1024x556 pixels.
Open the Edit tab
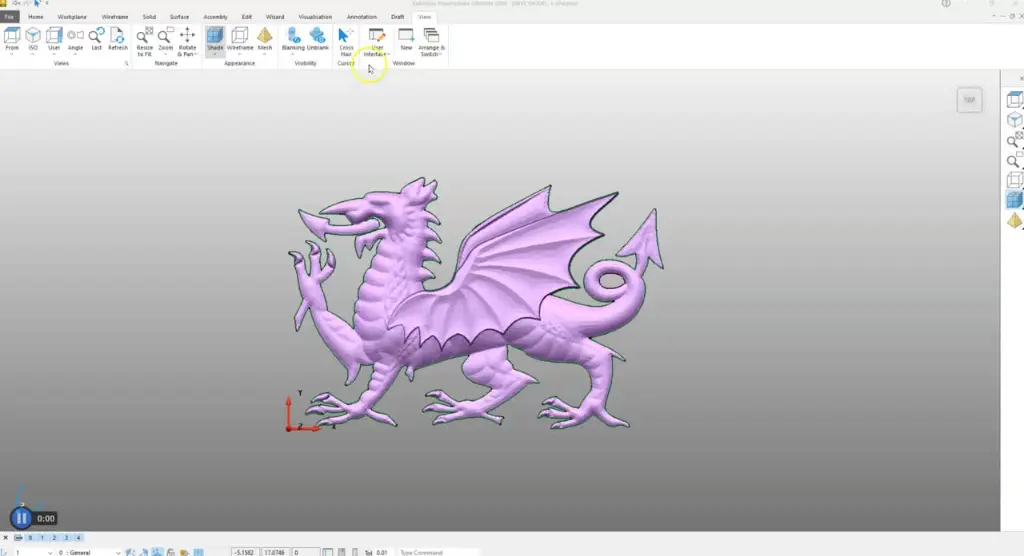pyautogui.click(x=246, y=17)
